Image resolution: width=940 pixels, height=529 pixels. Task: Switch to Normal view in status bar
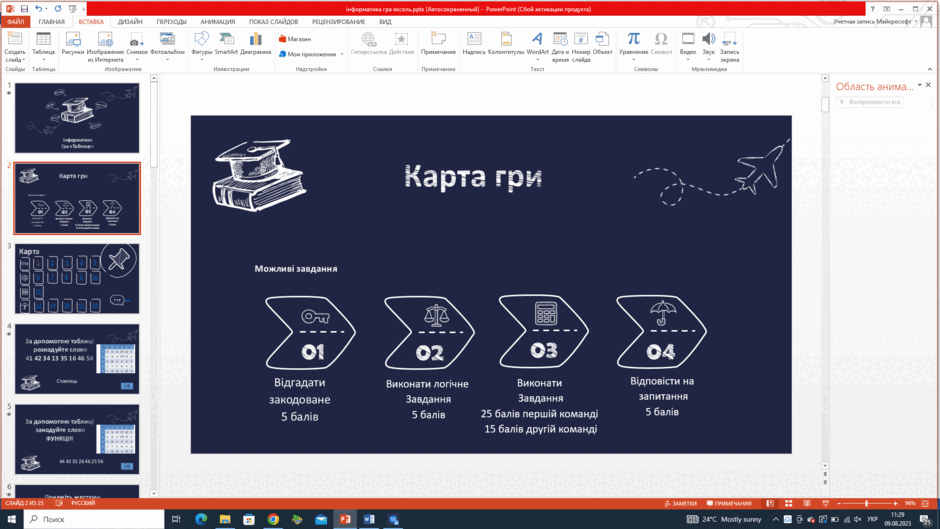pos(770,503)
